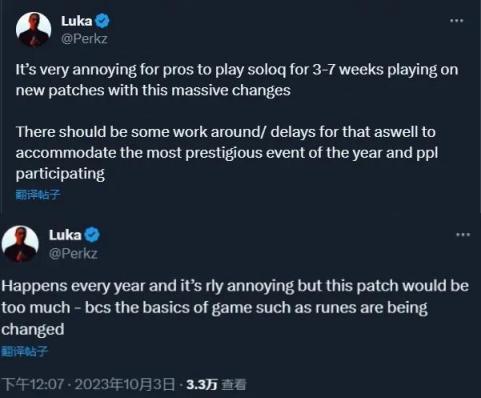Viewport: 481px width, 398px height.
Task: Click the verified badge on the first tweet
Action: click(102, 21)
